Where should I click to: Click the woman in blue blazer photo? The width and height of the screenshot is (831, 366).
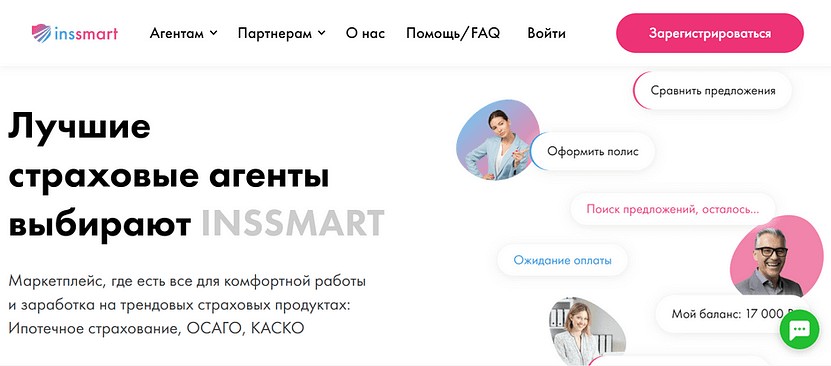(497, 139)
